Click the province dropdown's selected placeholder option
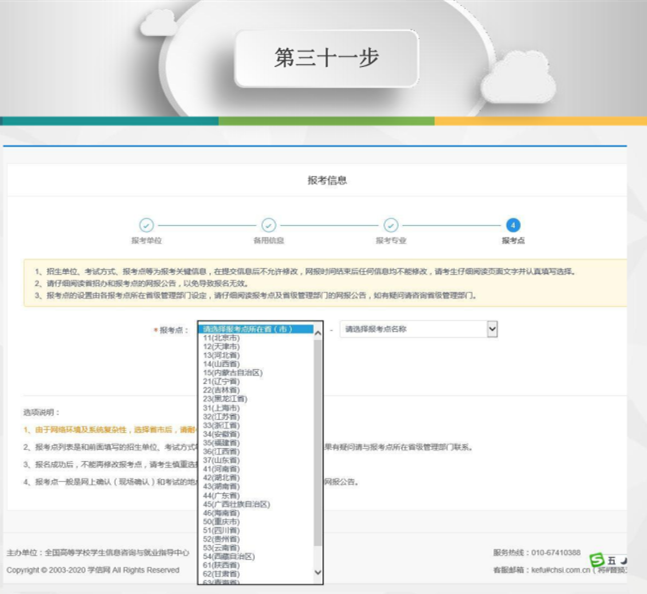The width and height of the screenshot is (647, 594). point(256,329)
